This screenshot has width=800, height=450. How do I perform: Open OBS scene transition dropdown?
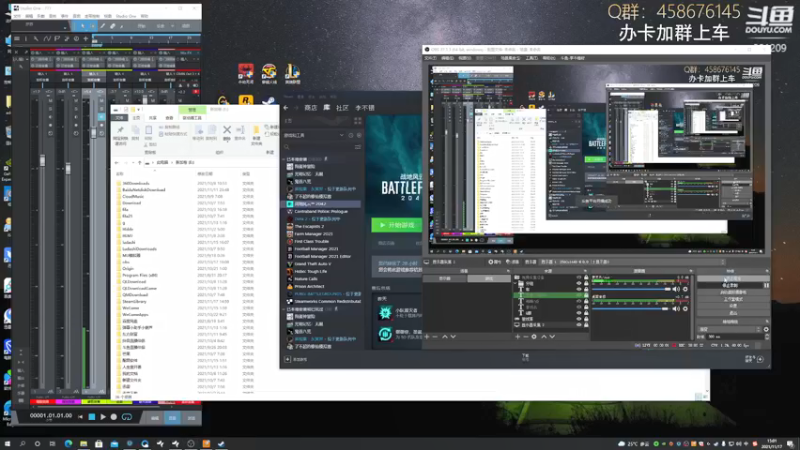tap(729, 329)
